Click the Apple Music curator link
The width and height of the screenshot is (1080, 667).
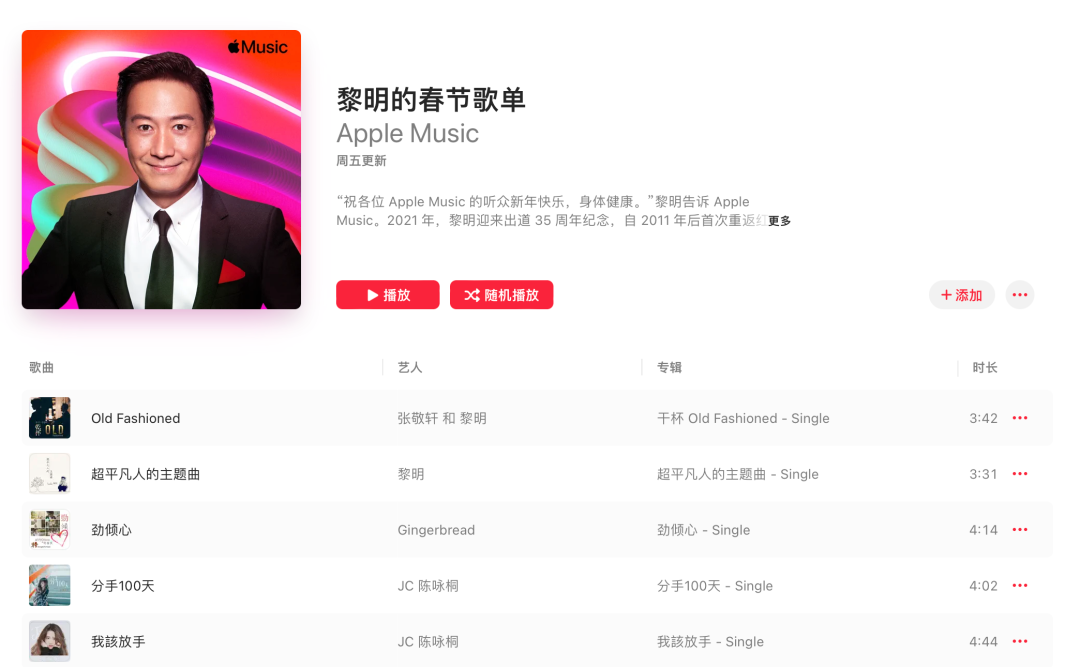click(407, 134)
